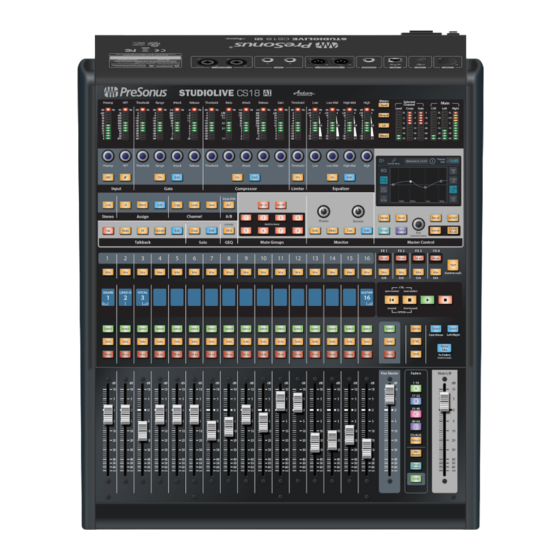Image resolution: width=560 pixels, height=560 pixels.
Task: Toggle the Equalizer On button
Action: pyautogui.click(x=332, y=177)
